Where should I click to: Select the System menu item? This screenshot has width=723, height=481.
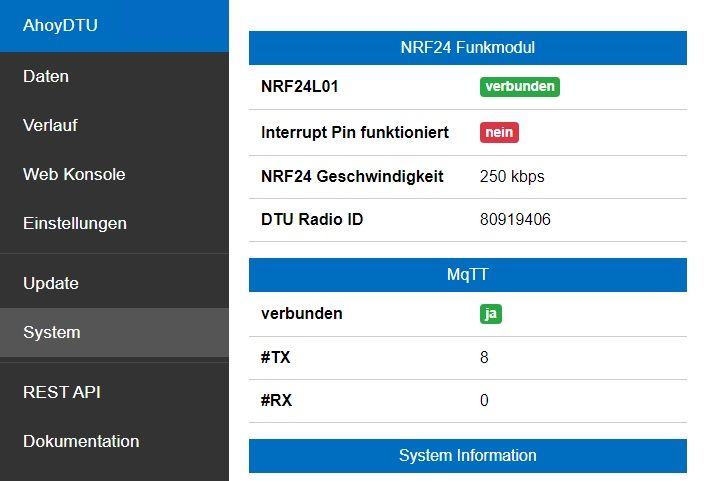click(52, 332)
